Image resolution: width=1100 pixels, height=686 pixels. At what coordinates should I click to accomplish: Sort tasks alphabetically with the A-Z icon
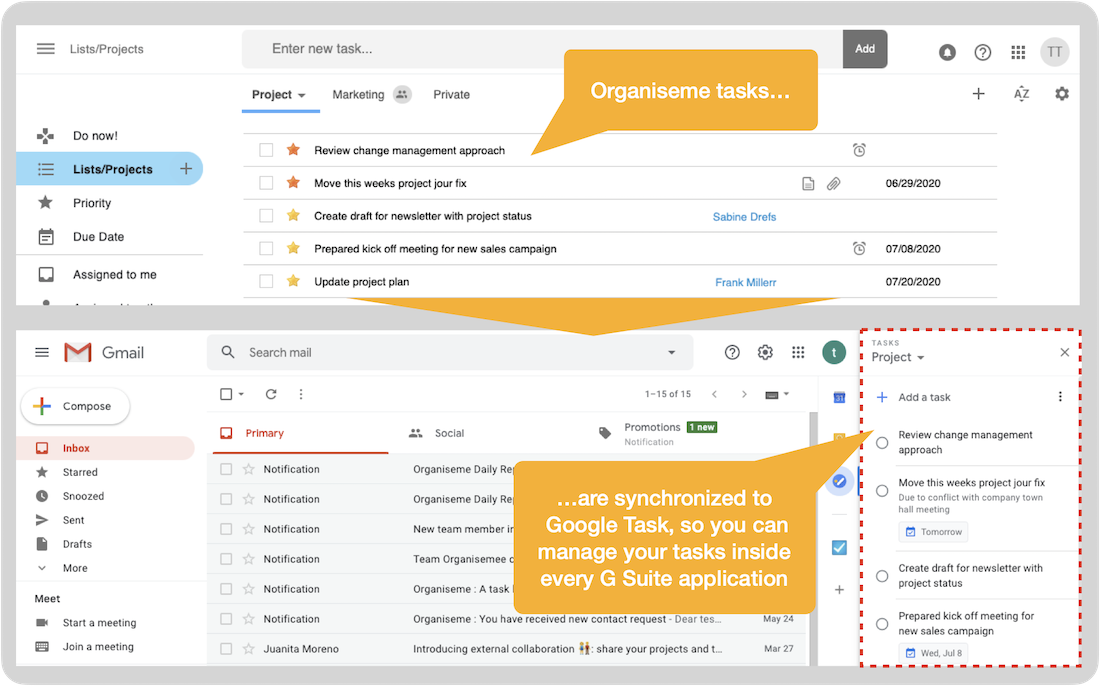[1021, 93]
